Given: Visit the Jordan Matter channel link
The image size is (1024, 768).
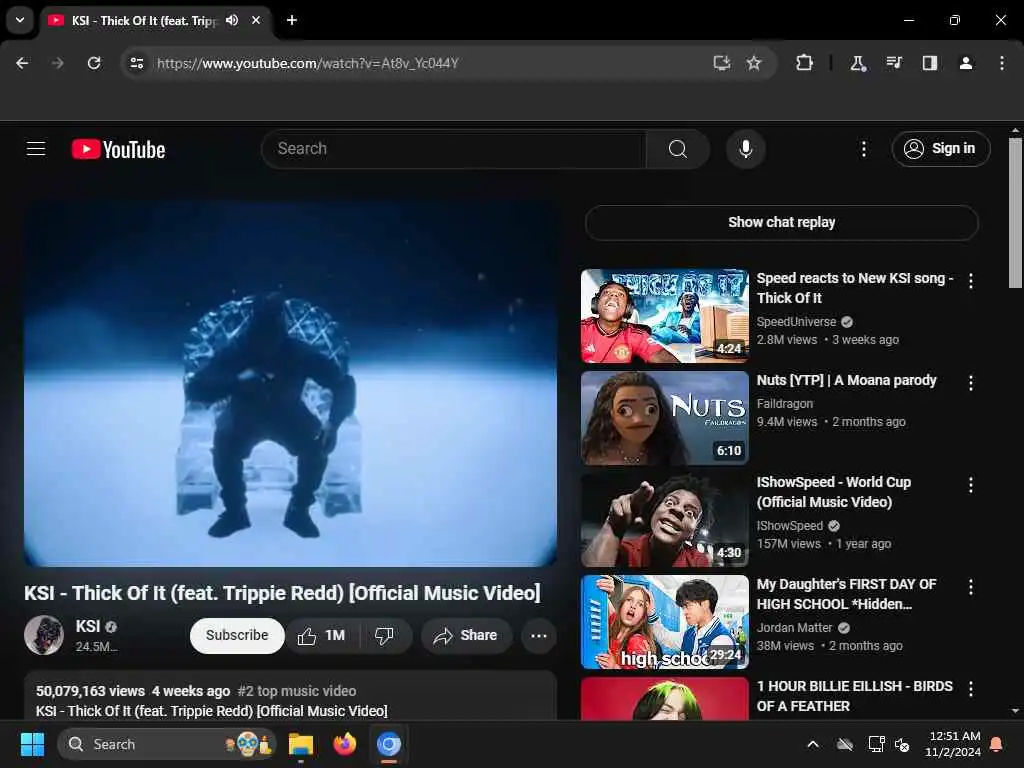Looking at the screenshot, I should 794,628.
